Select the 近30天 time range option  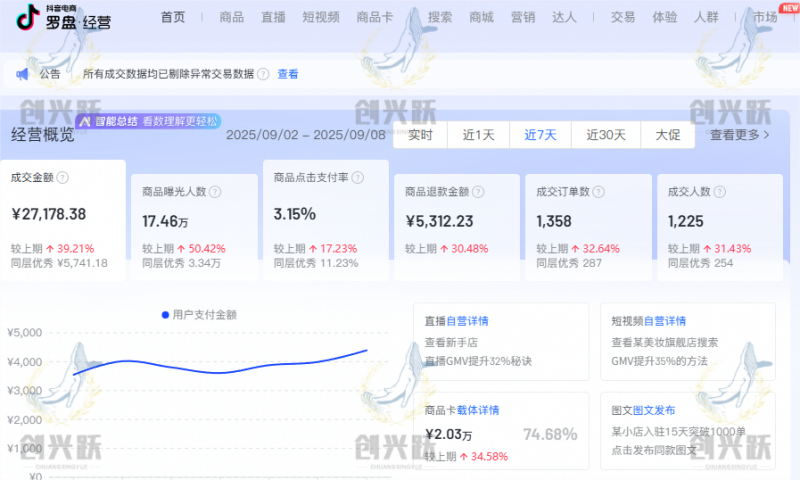pos(605,135)
